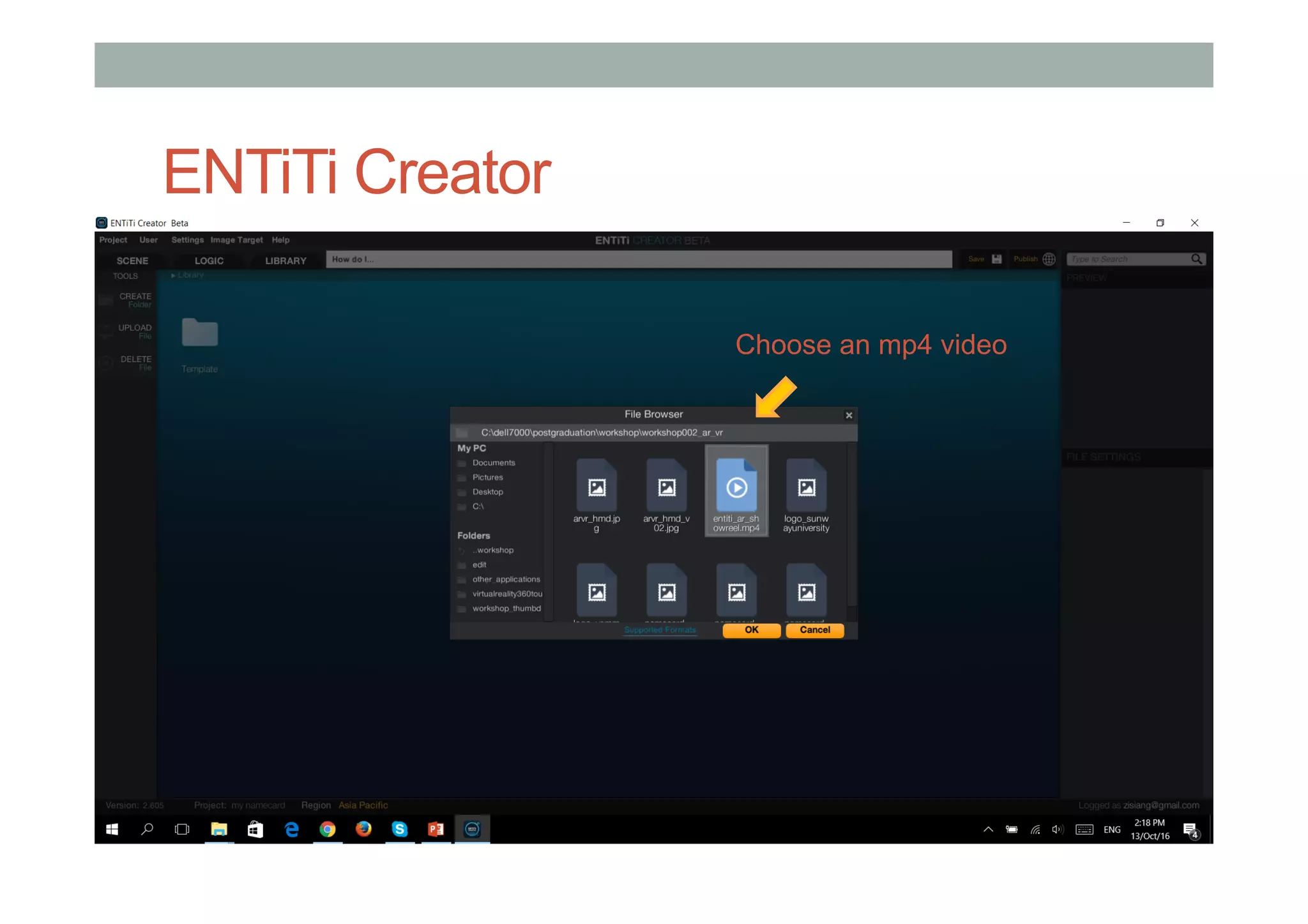Click the UPLOAD File tool
Screen dimensions: 1308x924
[x=126, y=331]
